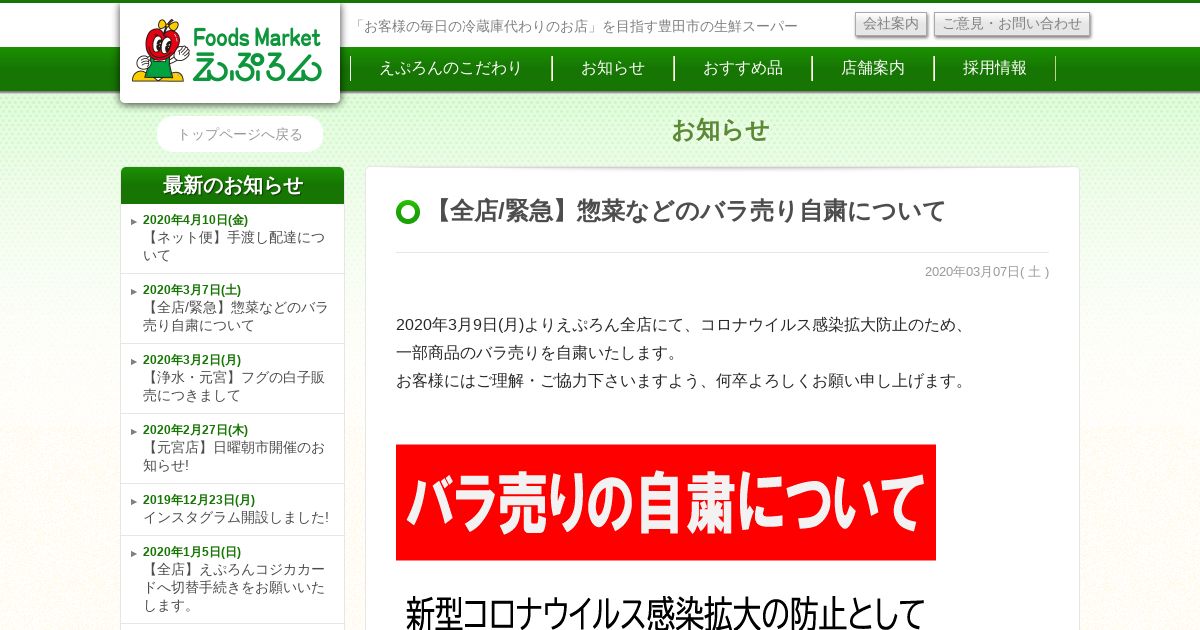This screenshot has width=1200, height=630.
Task: Click the 最新のお知らせ sidebar header
Action: tap(232, 185)
